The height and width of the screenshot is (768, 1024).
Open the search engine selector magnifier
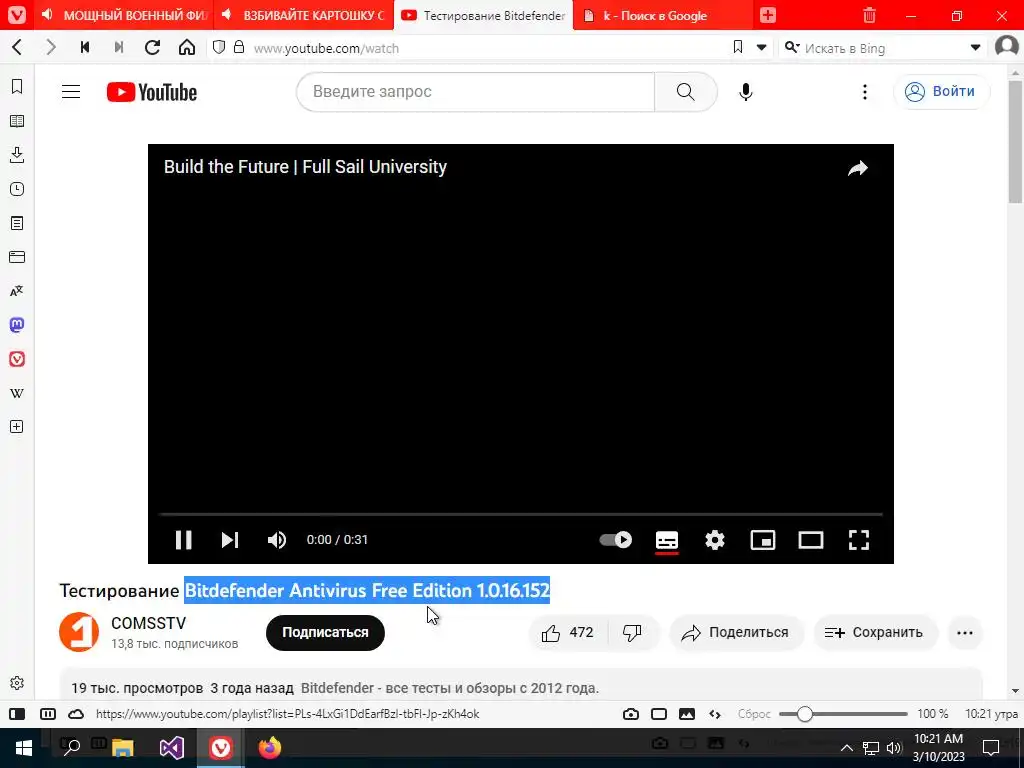[792, 48]
